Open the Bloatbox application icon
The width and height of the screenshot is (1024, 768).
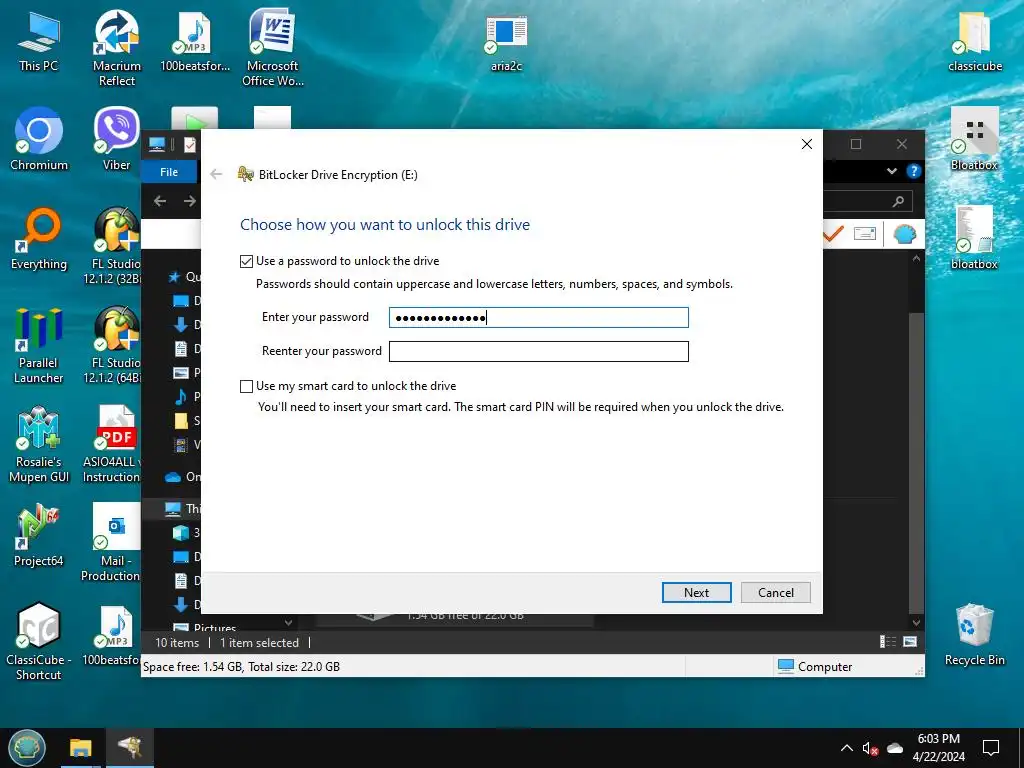[974, 140]
